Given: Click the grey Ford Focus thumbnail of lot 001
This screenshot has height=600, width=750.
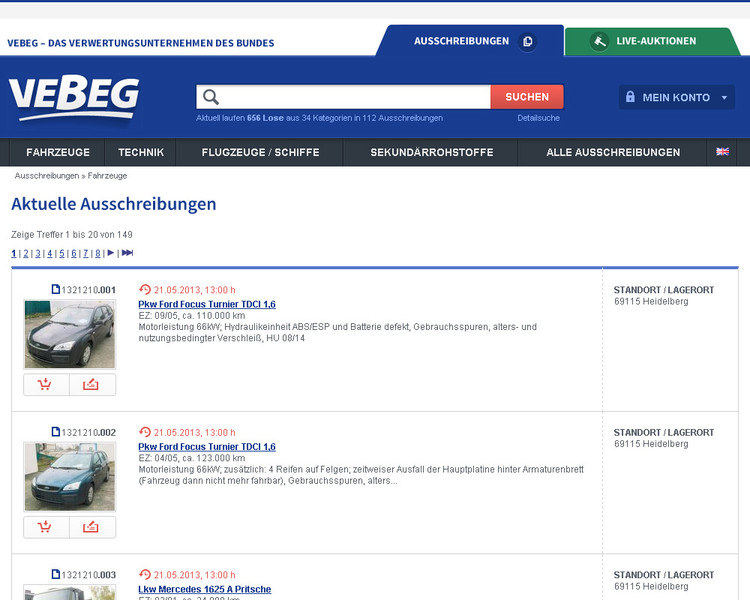Looking at the screenshot, I should tap(70, 334).
